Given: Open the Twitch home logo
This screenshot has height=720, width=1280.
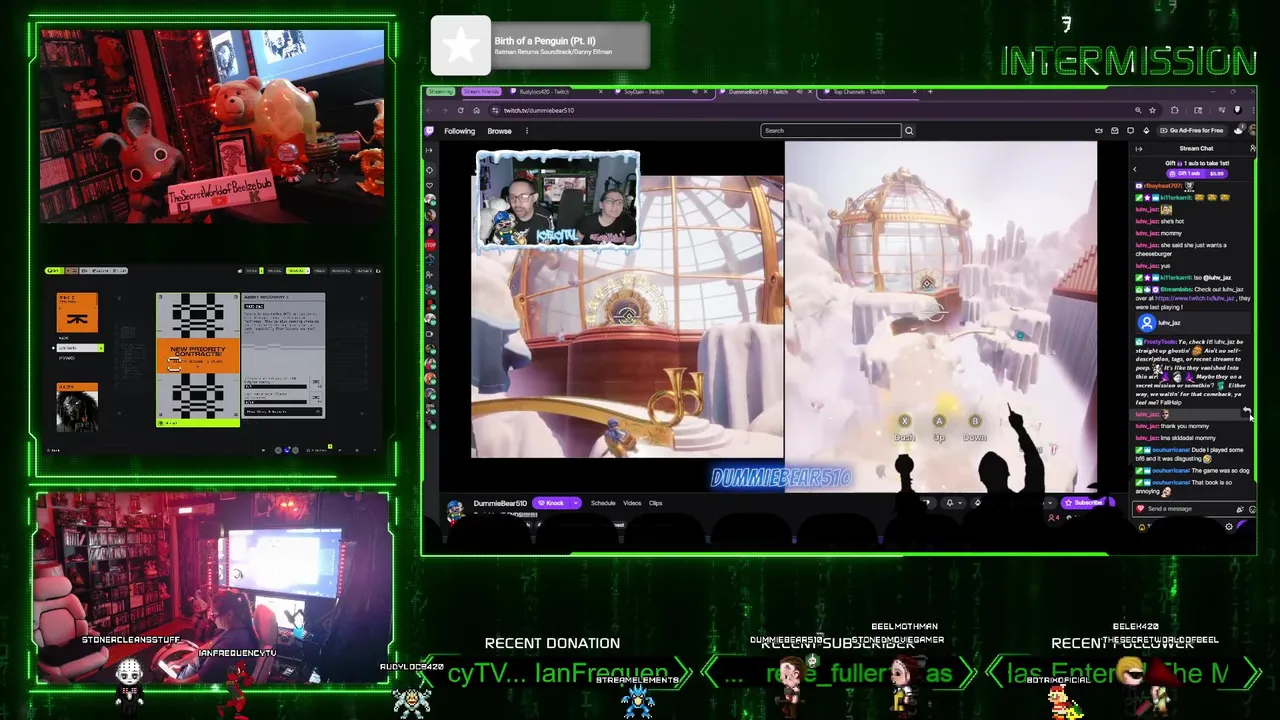Looking at the screenshot, I should coord(429,131).
